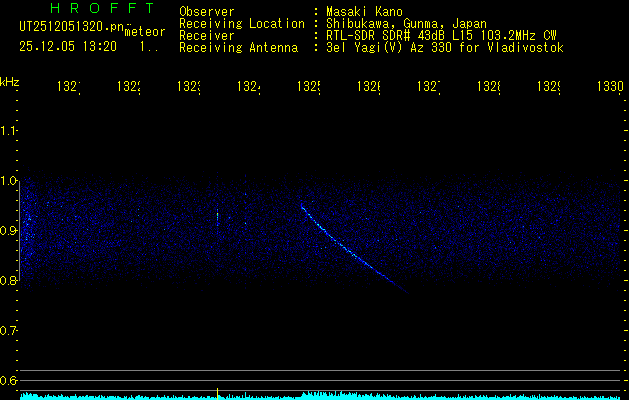Screen dimensions: 629x400
Task: Click the 1326 time axis label
Action: pos(369,86)
